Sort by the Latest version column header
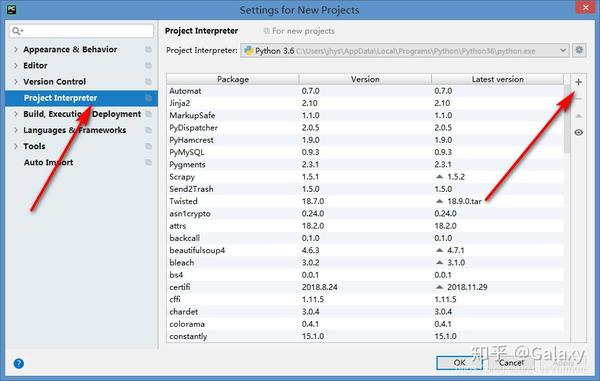600x381 pixels. [x=497, y=79]
